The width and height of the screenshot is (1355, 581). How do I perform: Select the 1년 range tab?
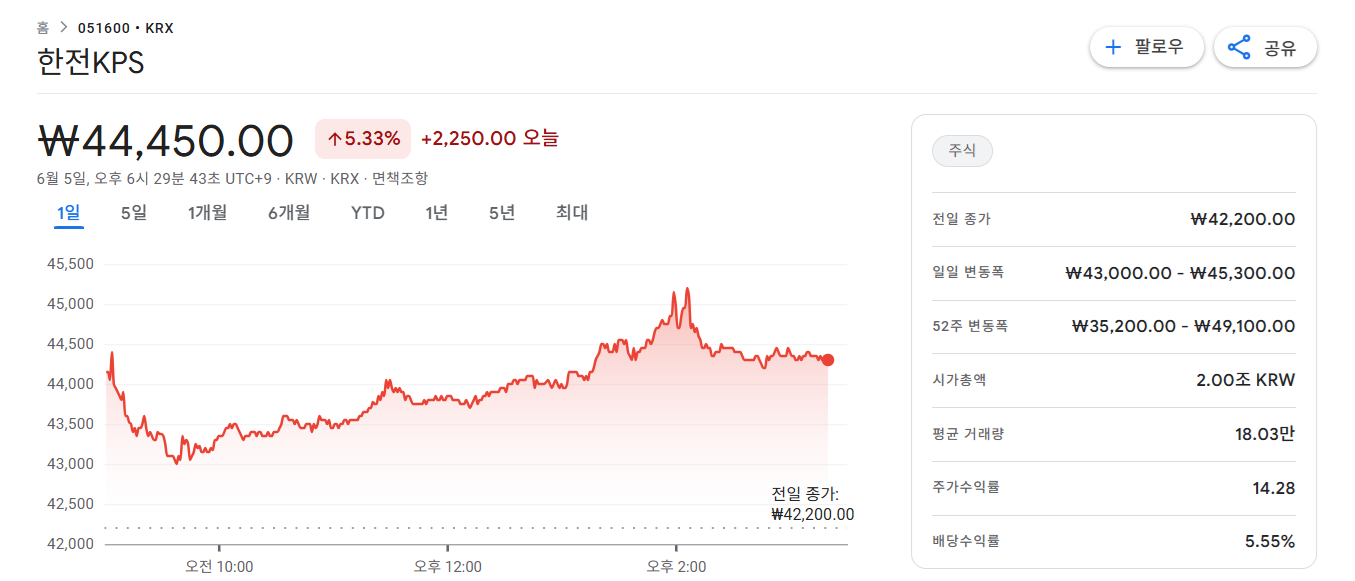click(x=435, y=212)
